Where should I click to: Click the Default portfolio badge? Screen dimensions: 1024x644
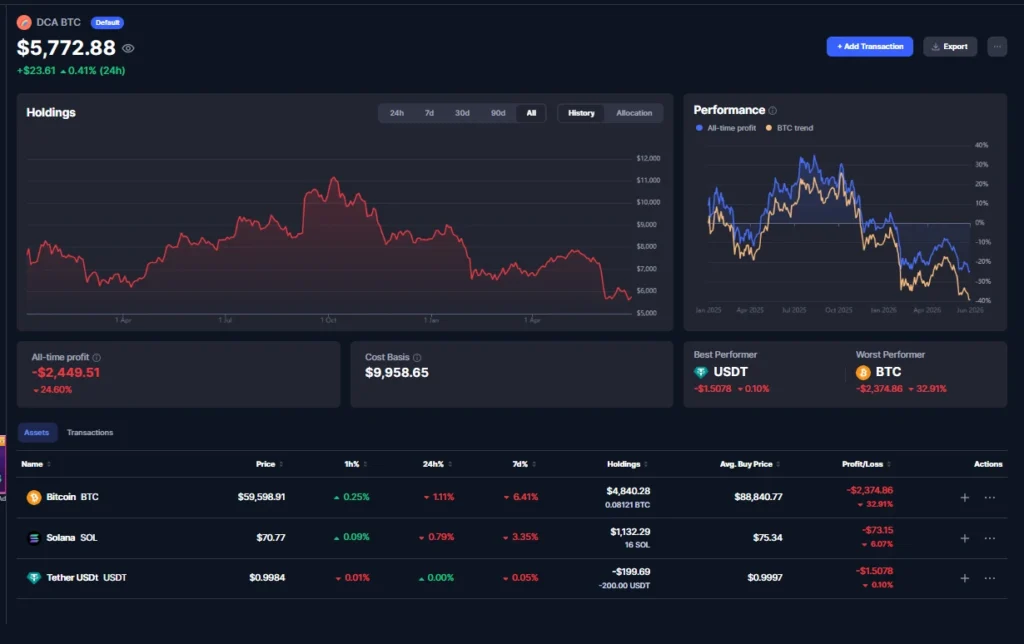tap(107, 22)
